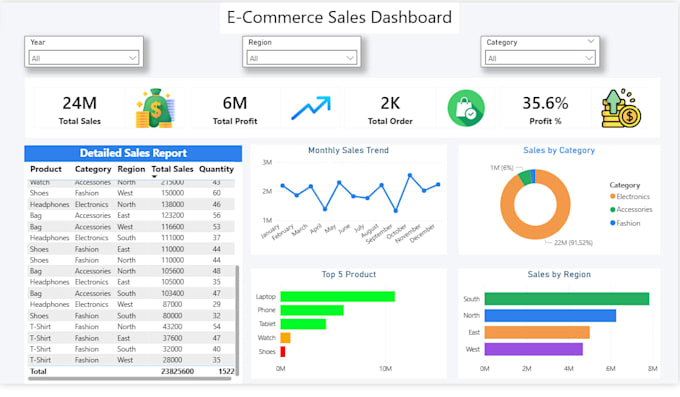The width and height of the screenshot is (680, 397).
Task: Click the gold coins profit percent icon
Action: [x=621, y=108]
